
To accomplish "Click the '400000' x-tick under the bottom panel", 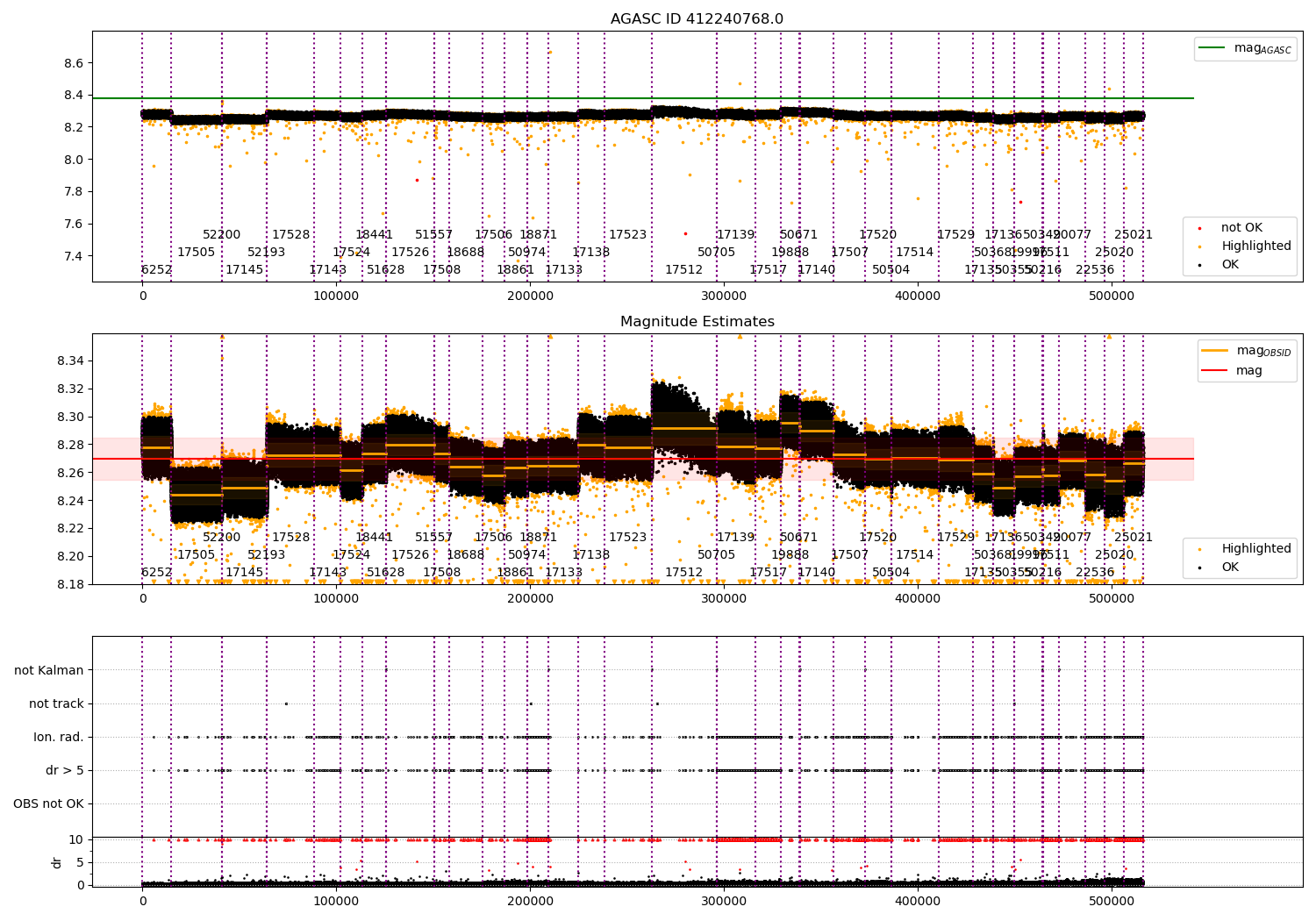I will pyautogui.click(x=918, y=899).
